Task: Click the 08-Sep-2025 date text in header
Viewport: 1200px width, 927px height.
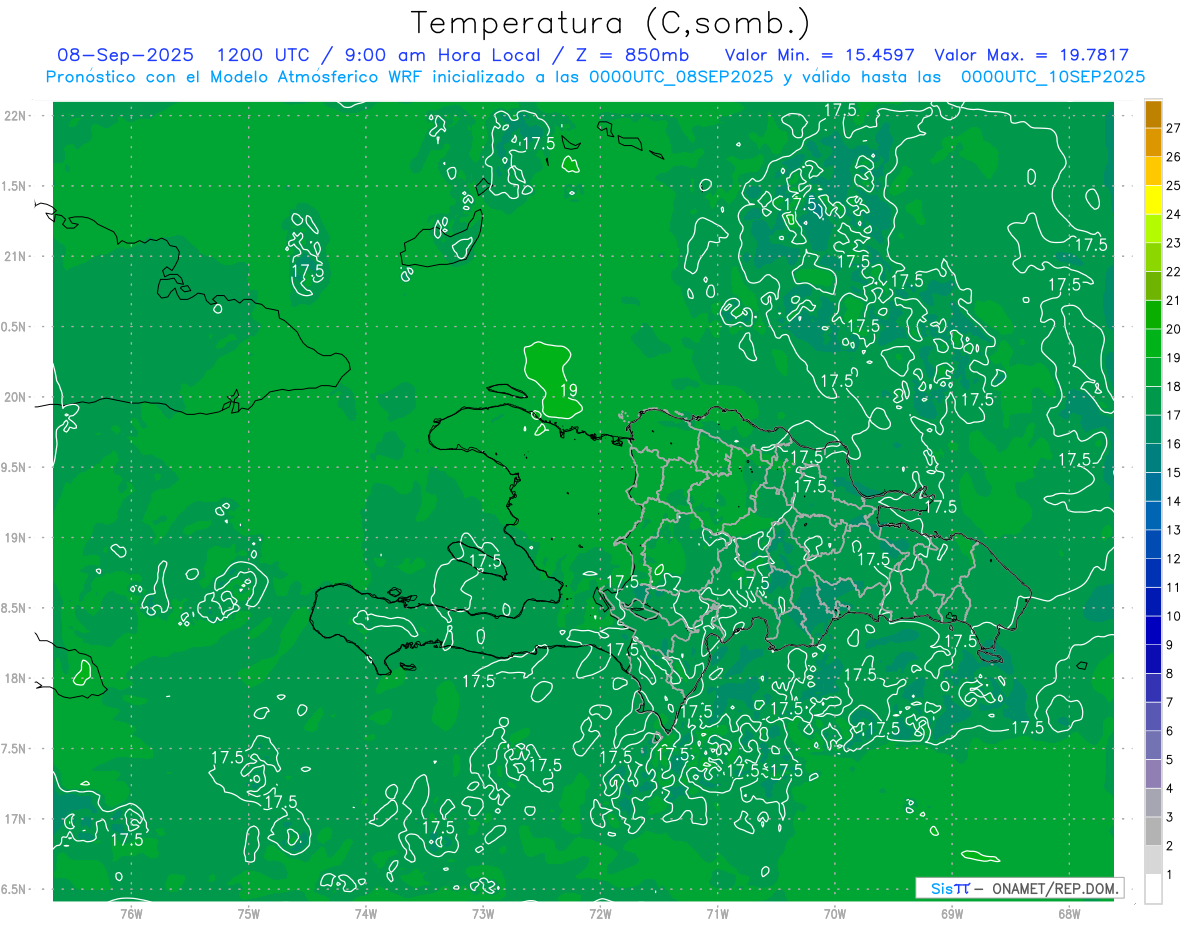Action: (126, 55)
